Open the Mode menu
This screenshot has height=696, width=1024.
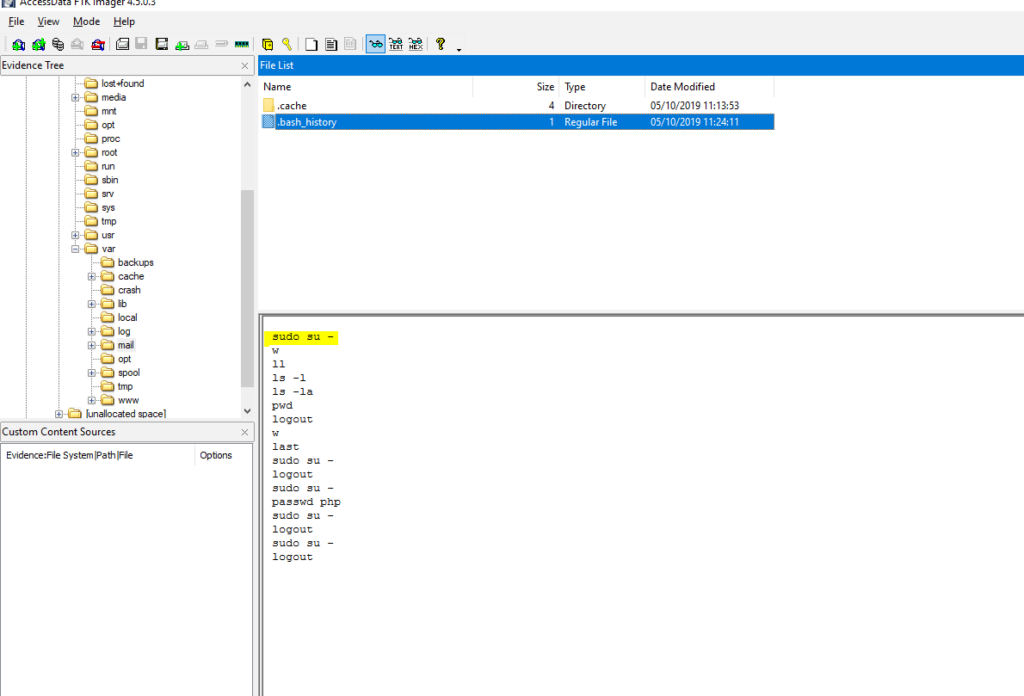click(86, 20)
